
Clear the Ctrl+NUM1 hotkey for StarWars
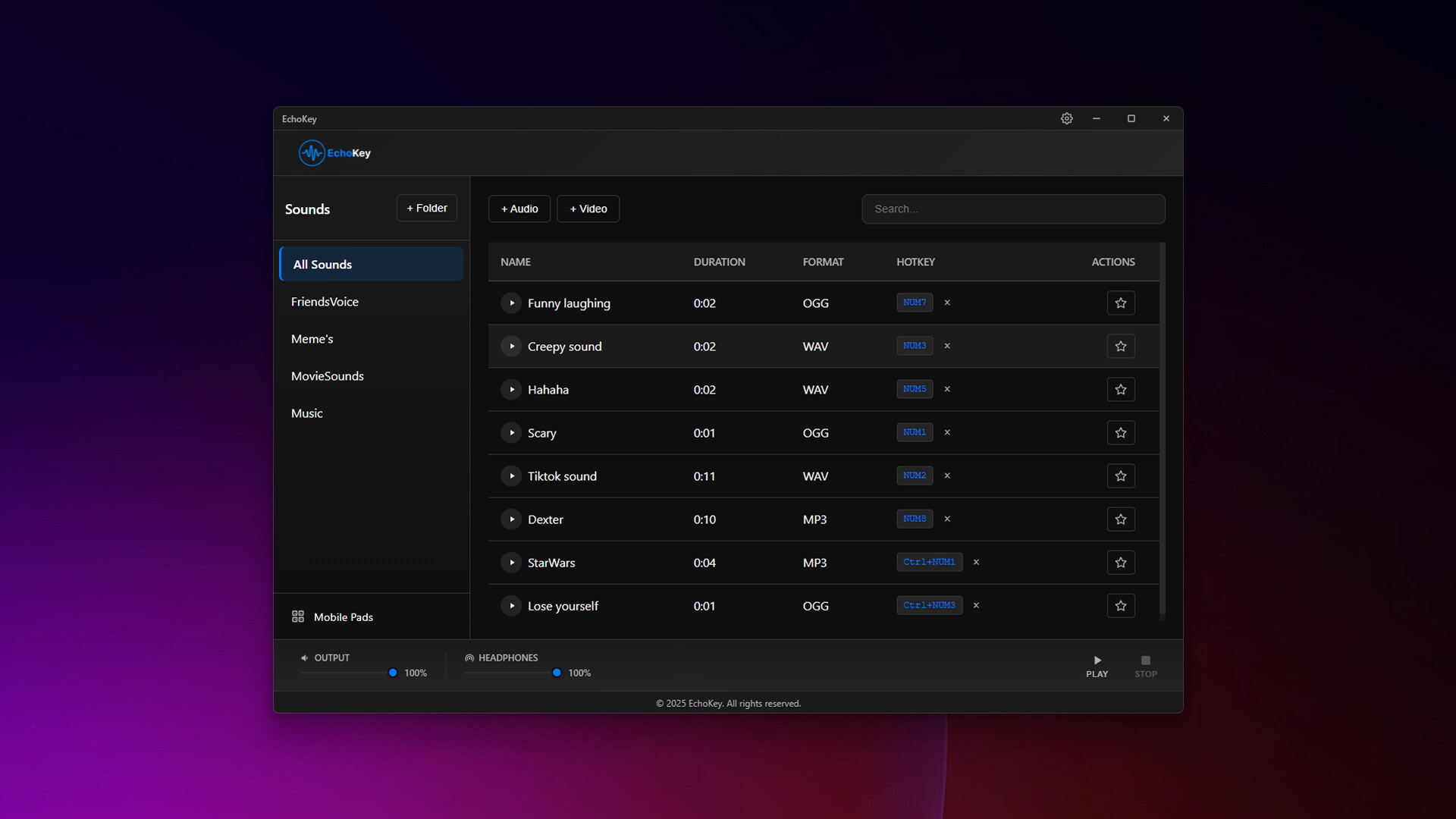tap(976, 563)
